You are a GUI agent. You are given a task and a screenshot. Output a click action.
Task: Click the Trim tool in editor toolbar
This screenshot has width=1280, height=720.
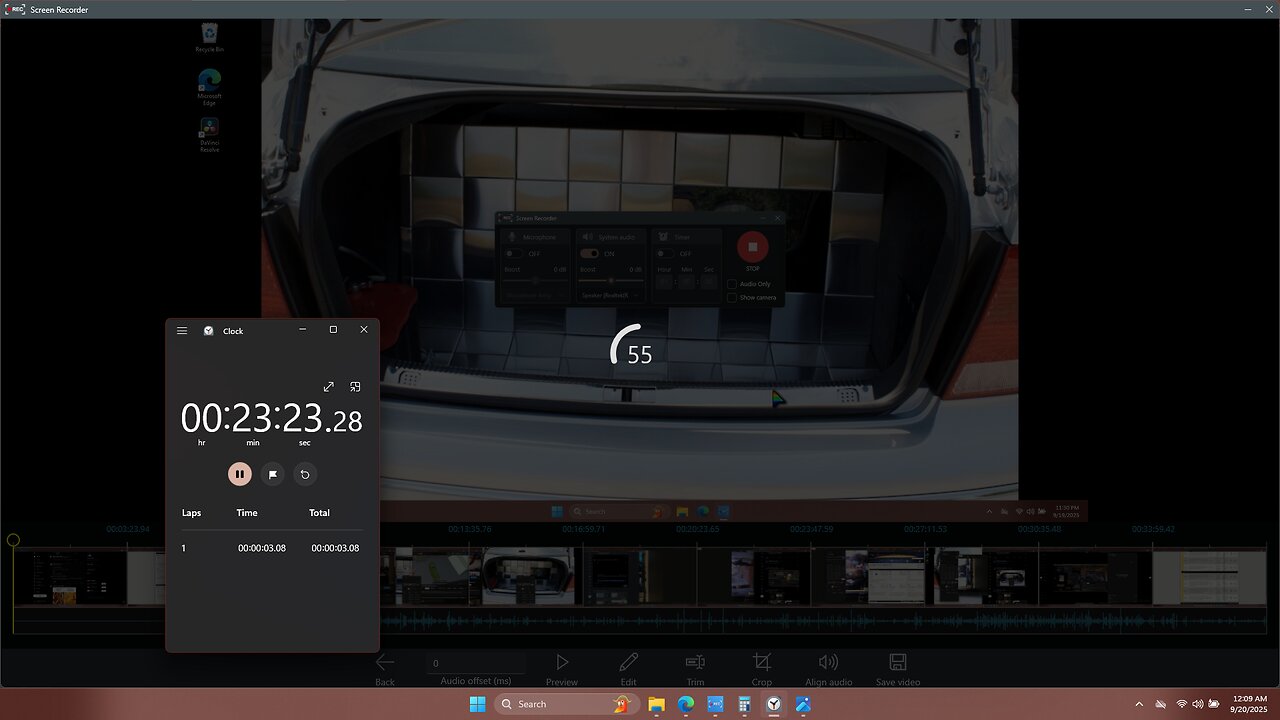click(695, 663)
